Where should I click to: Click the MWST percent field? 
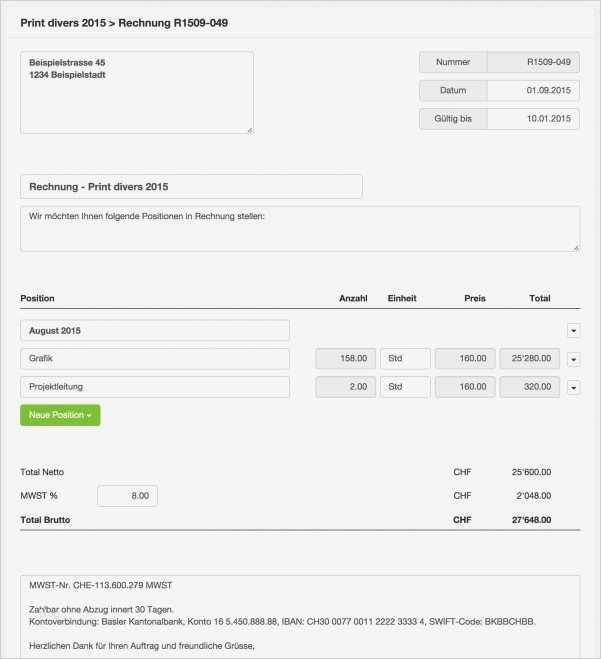[x=127, y=496]
